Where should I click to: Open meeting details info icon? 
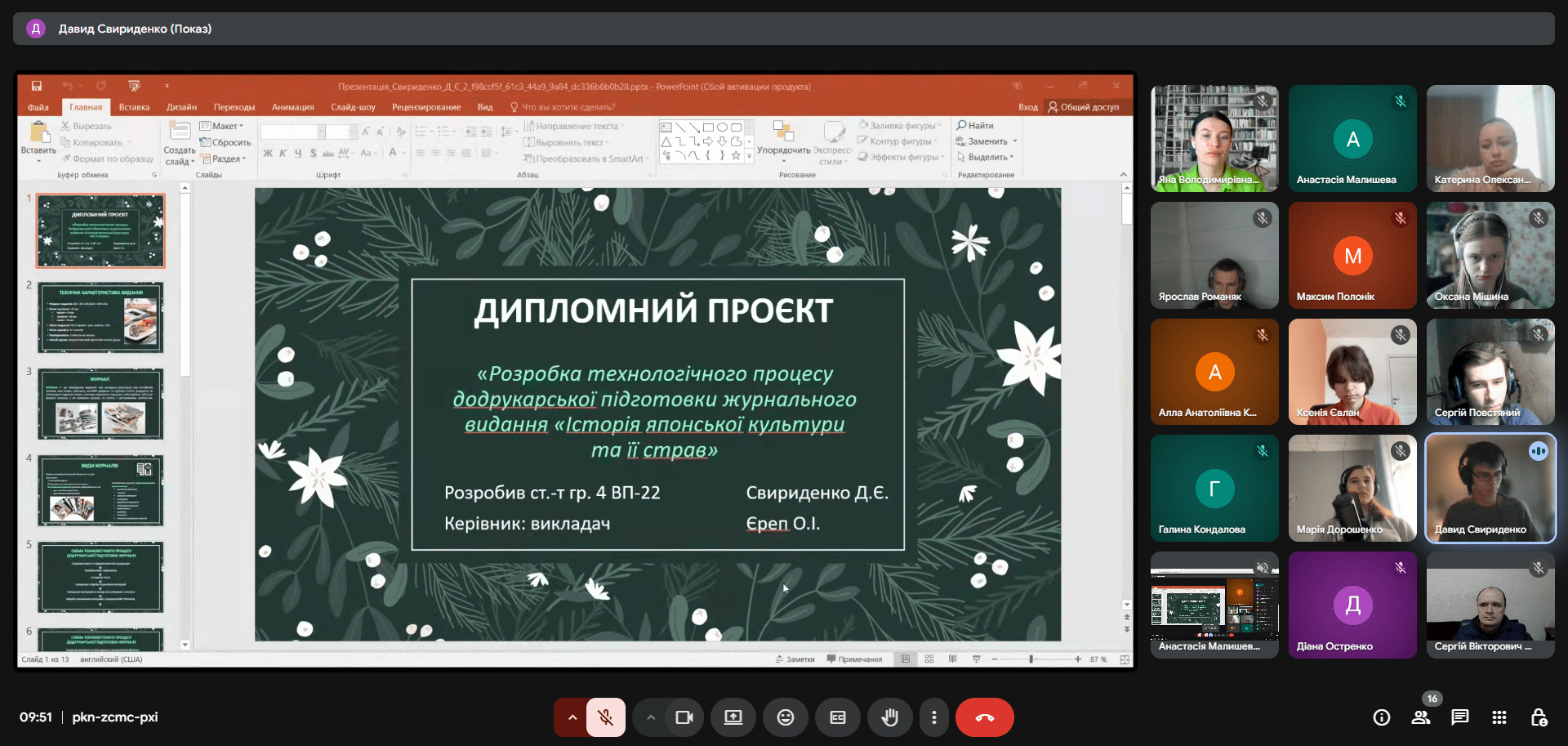(1381, 717)
